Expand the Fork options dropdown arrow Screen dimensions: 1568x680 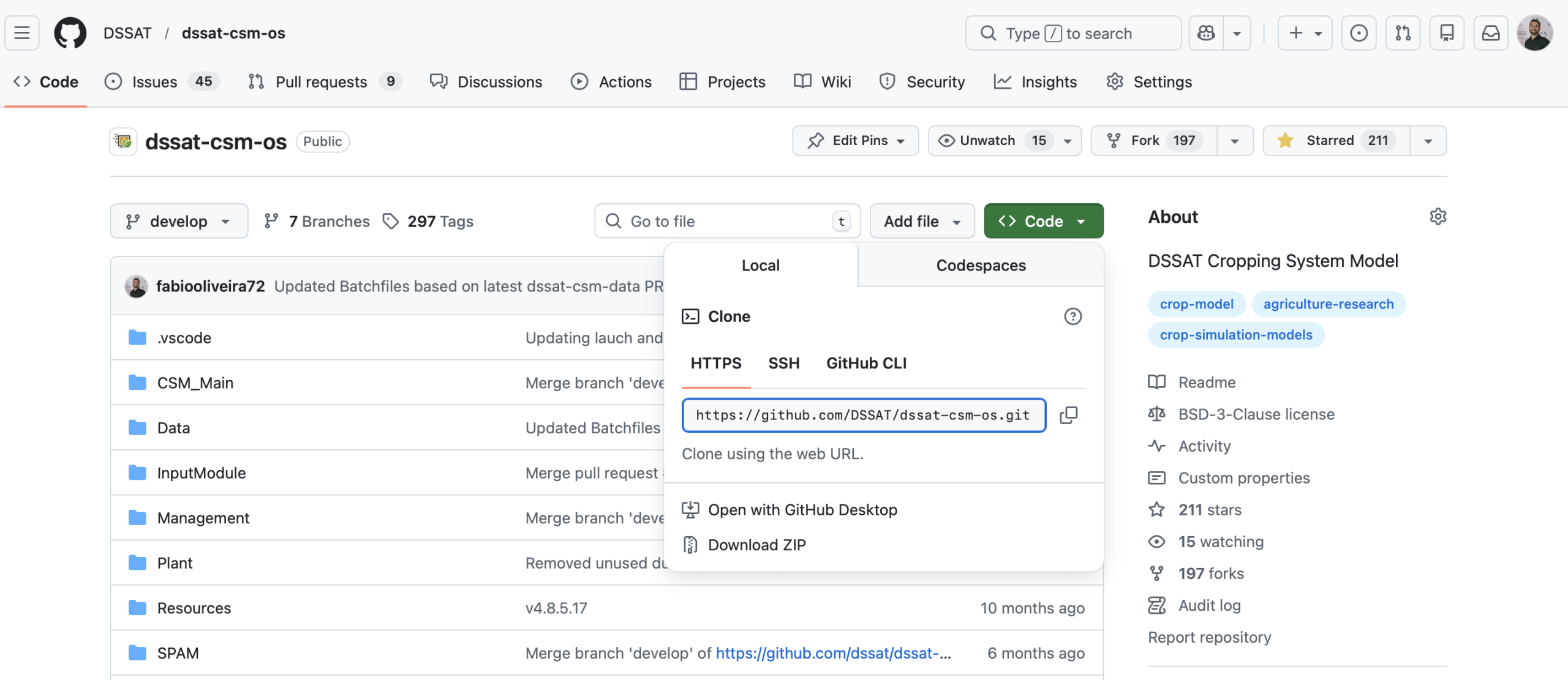point(1234,141)
